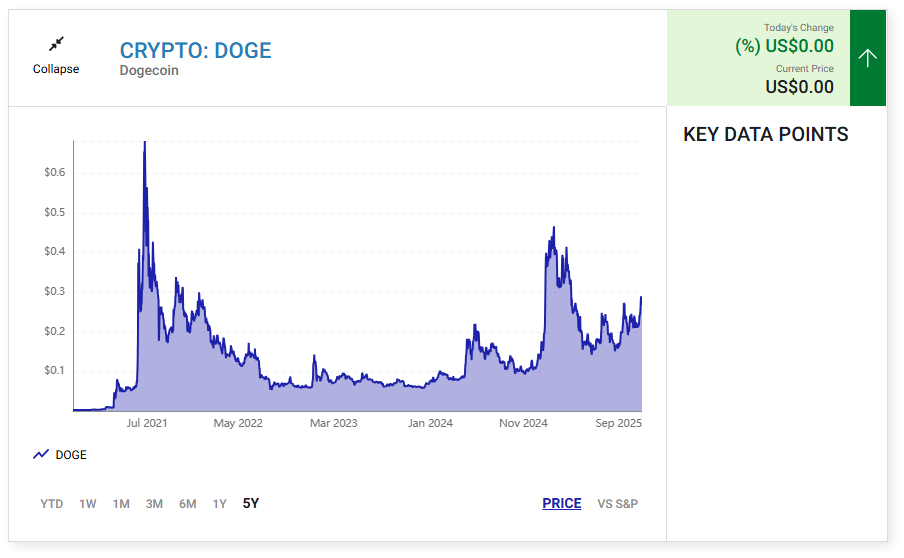The image size is (904, 558).
Task: Click the Nov 2024 x-axis label
Action: (523, 423)
